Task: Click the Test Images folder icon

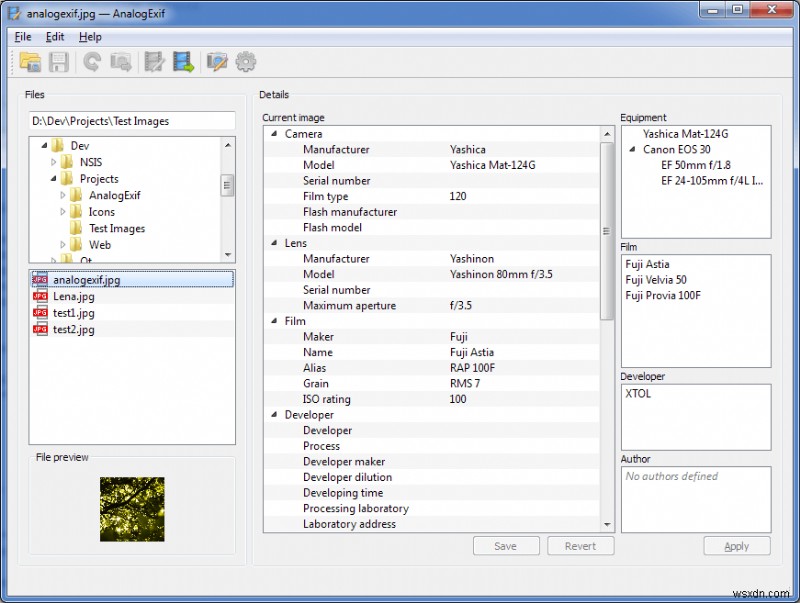Action: pos(76,228)
